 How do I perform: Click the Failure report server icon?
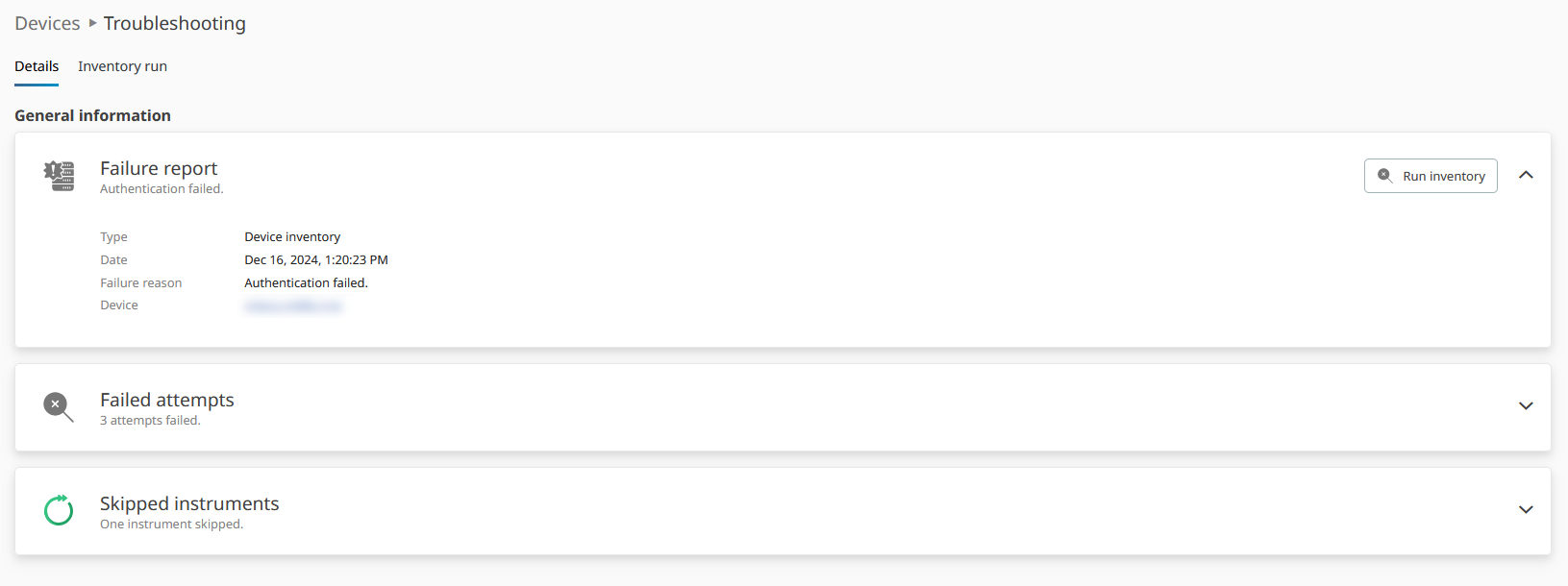[59, 176]
